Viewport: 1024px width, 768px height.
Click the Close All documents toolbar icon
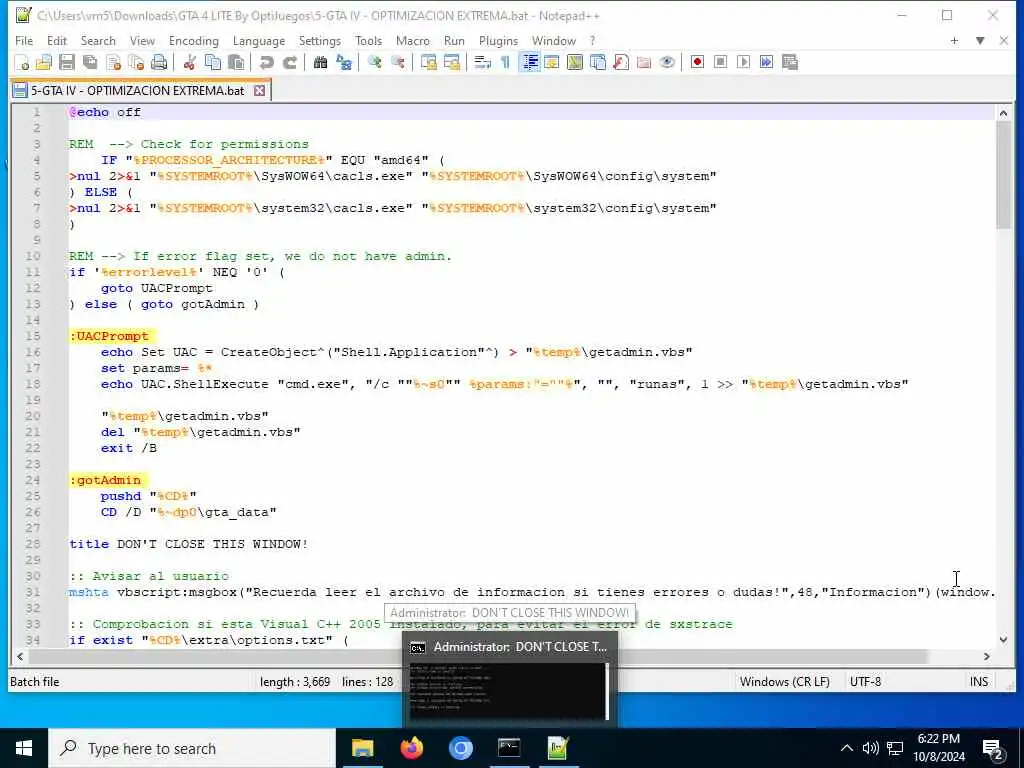136,62
